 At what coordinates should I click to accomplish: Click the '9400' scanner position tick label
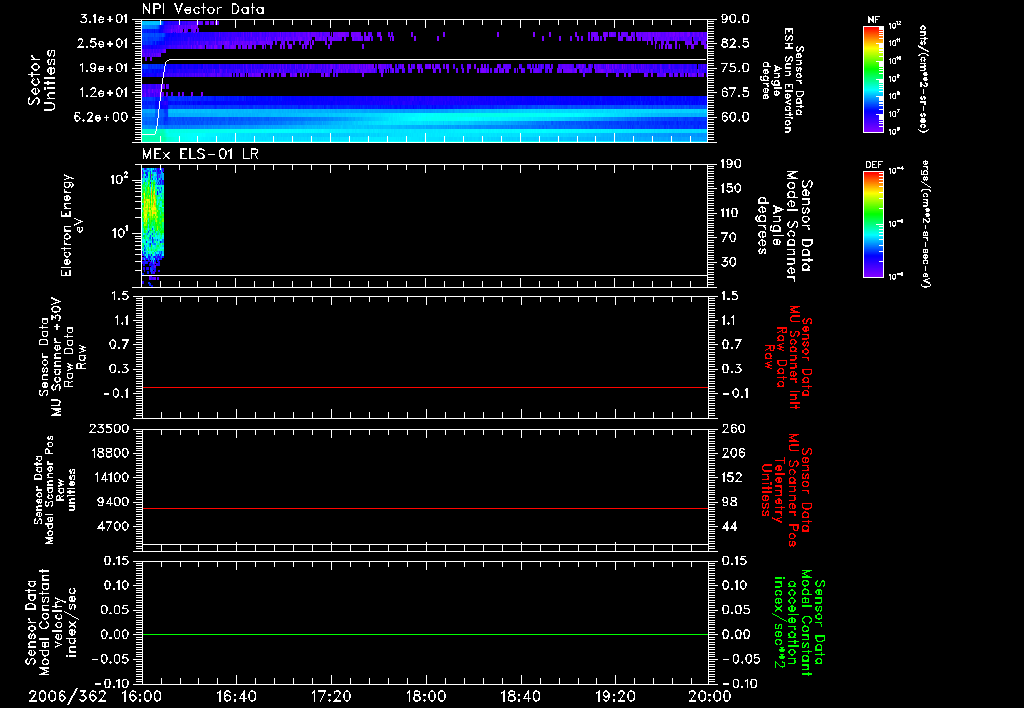click(112, 502)
